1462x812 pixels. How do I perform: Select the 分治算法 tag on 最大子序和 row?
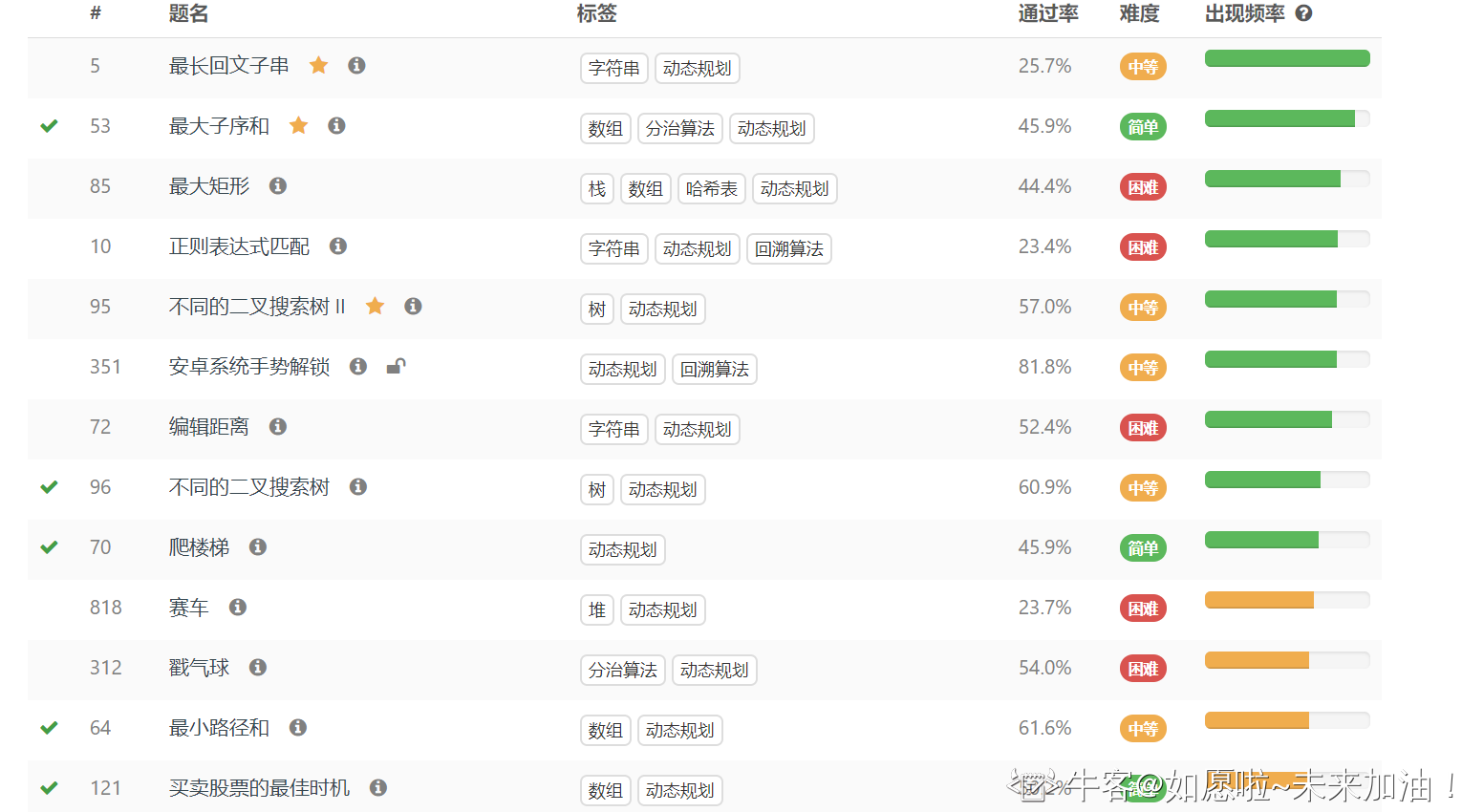click(679, 128)
